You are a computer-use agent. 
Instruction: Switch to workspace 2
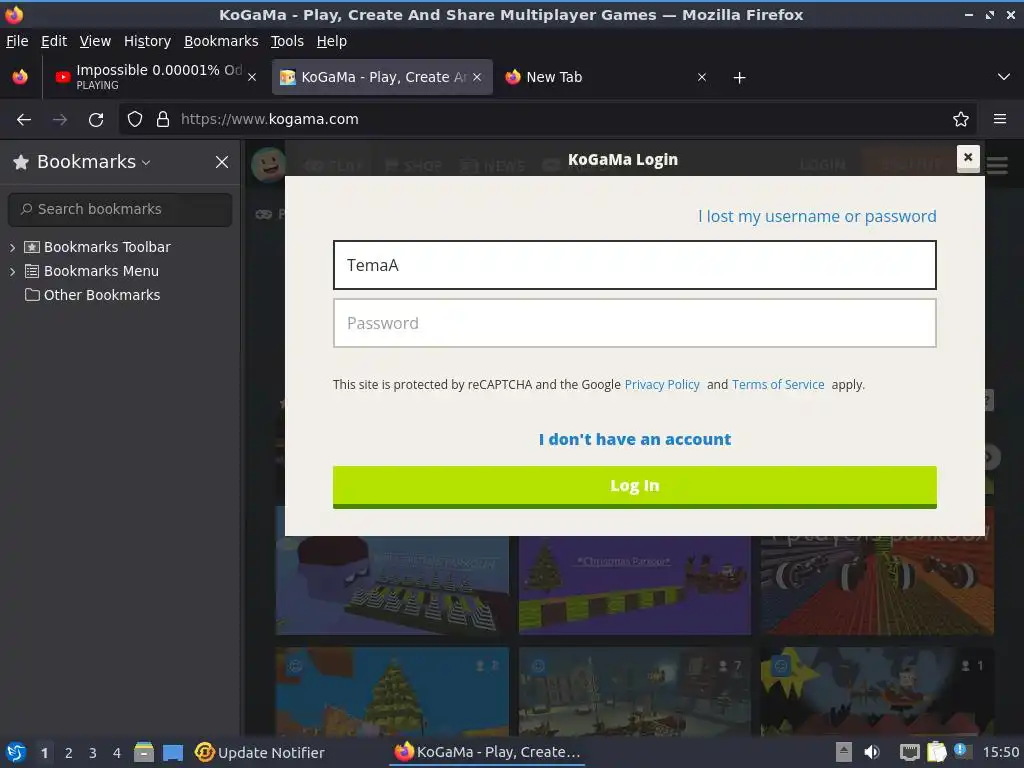point(69,754)
